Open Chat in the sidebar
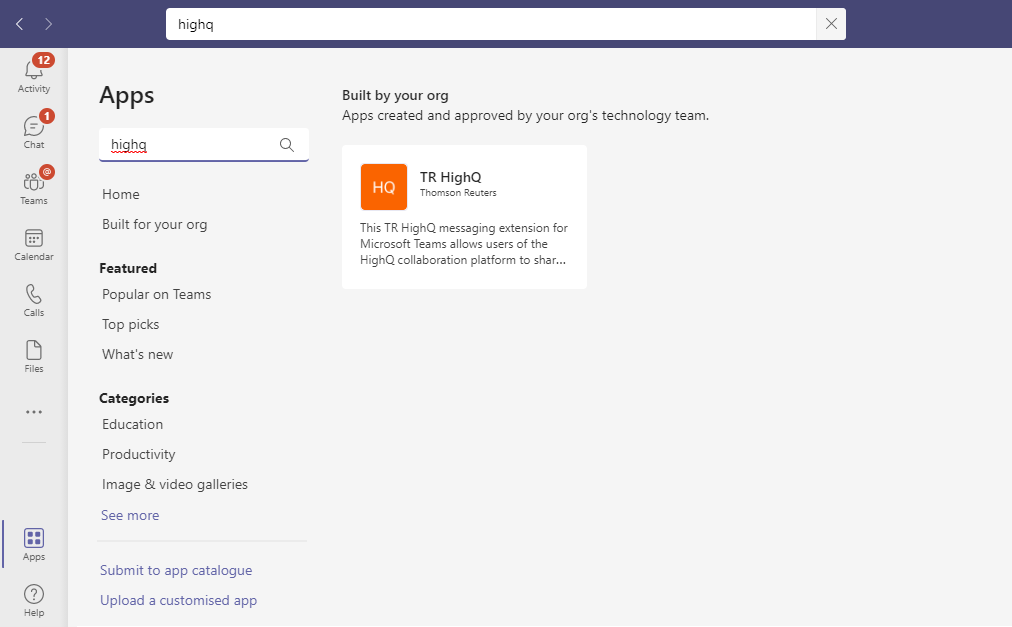The height and width of the screenshot is (627, 1012). (x=34, y=131)
